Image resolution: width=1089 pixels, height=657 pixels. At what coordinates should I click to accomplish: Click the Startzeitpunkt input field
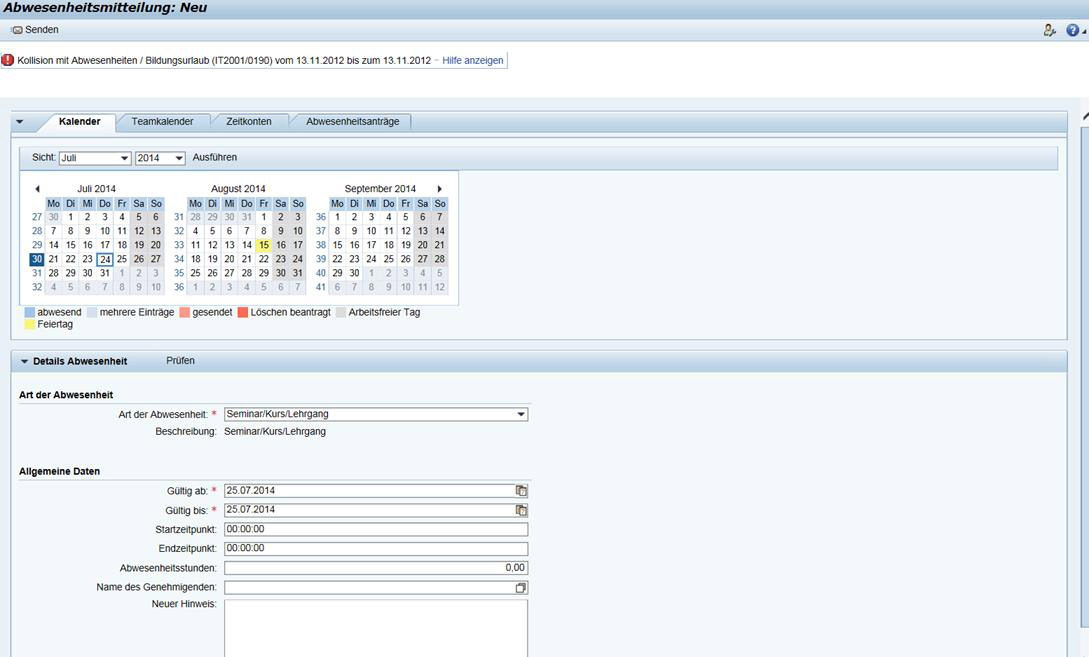(x=375, y=530)
